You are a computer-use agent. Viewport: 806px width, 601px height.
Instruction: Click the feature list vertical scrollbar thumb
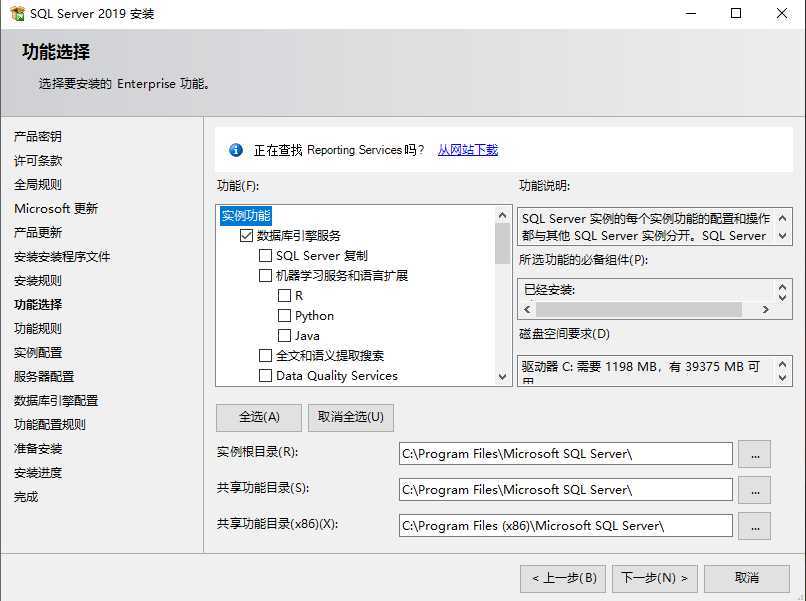pyautogui.click(x=503, y=244)
